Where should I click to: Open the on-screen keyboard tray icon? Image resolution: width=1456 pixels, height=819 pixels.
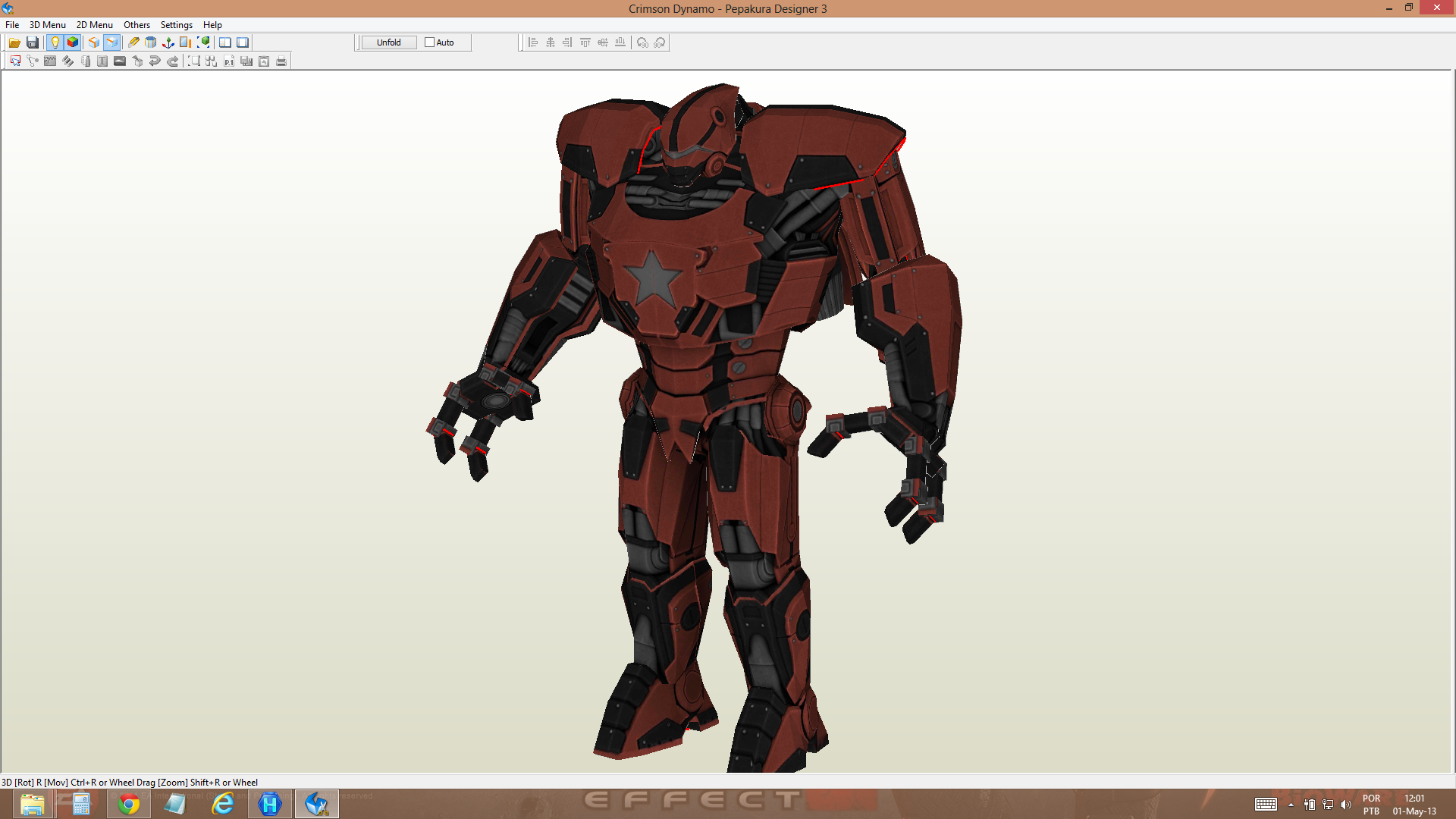coord(1266,805)
